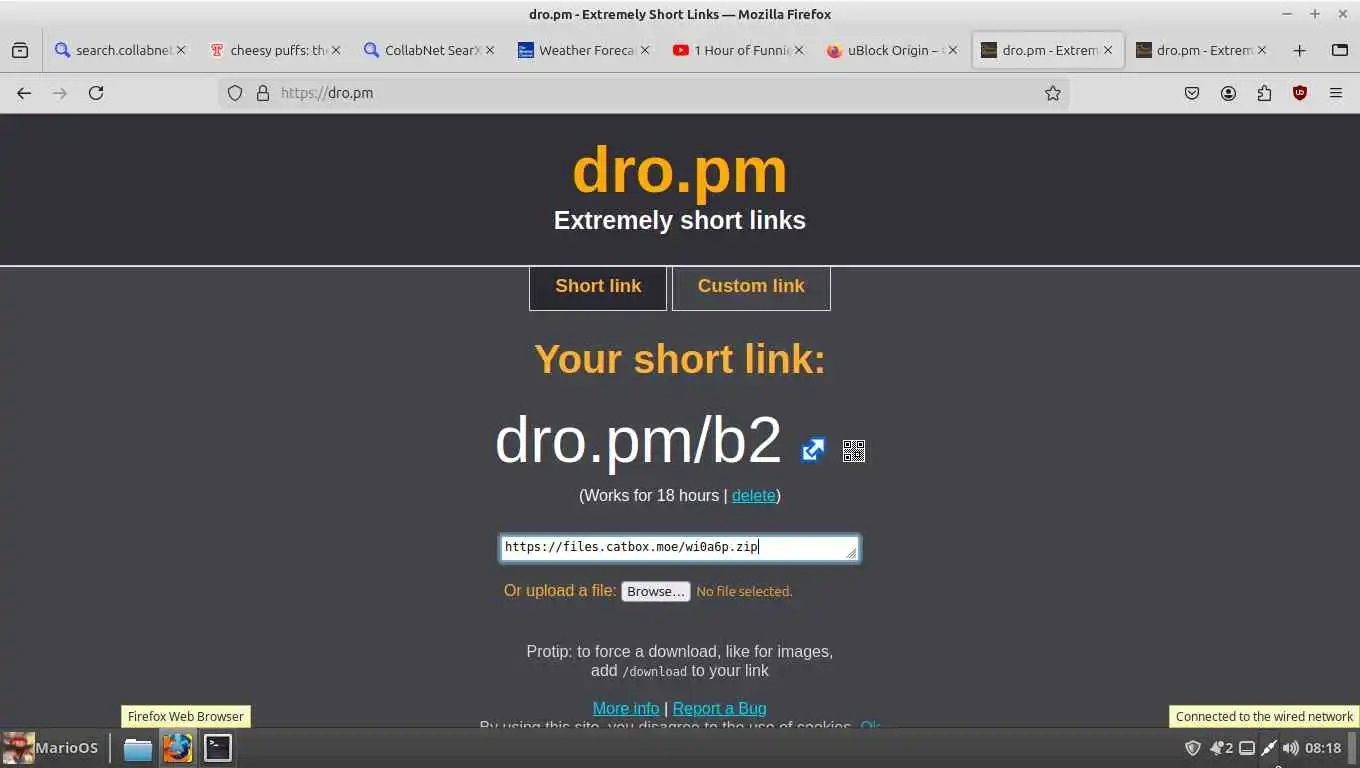Open the volume speaker tray icon
This screenshot has width=1360, height=768.
1291,748
